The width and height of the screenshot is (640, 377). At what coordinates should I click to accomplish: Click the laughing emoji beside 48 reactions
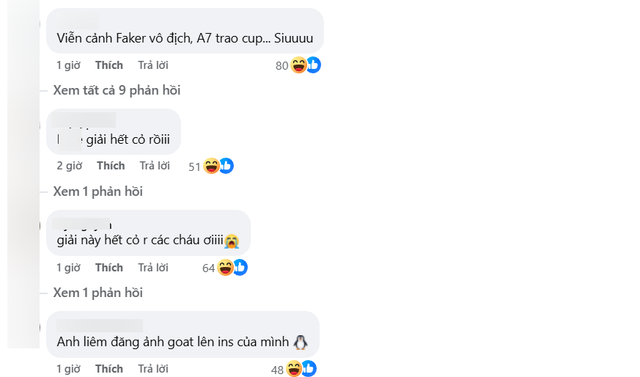[294, 369]
